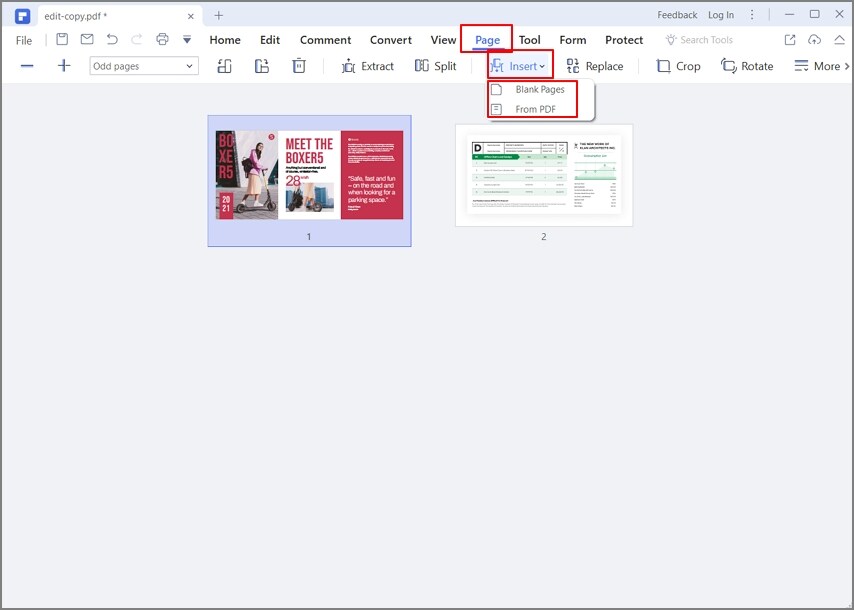Viewport: 854px width, 610px height.
Task: Switch to the Protect tab
Action: click(624, 40)
